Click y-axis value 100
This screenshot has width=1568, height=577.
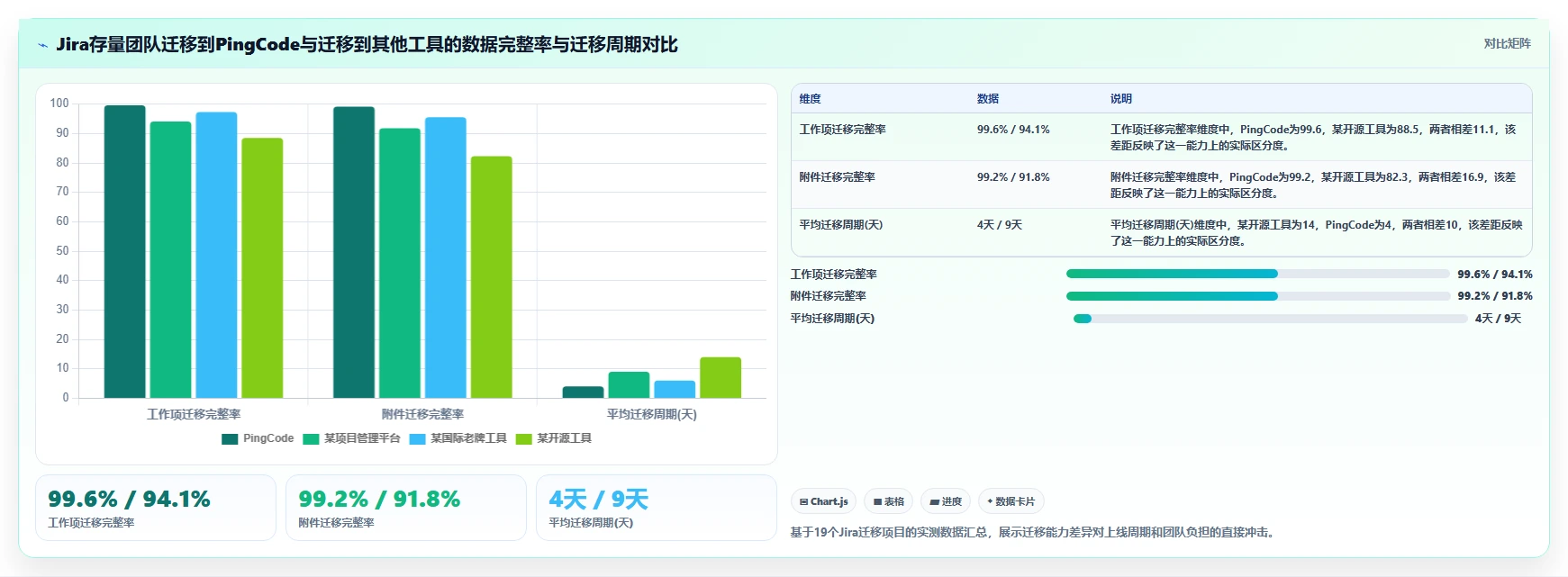(x=59, y=104)
